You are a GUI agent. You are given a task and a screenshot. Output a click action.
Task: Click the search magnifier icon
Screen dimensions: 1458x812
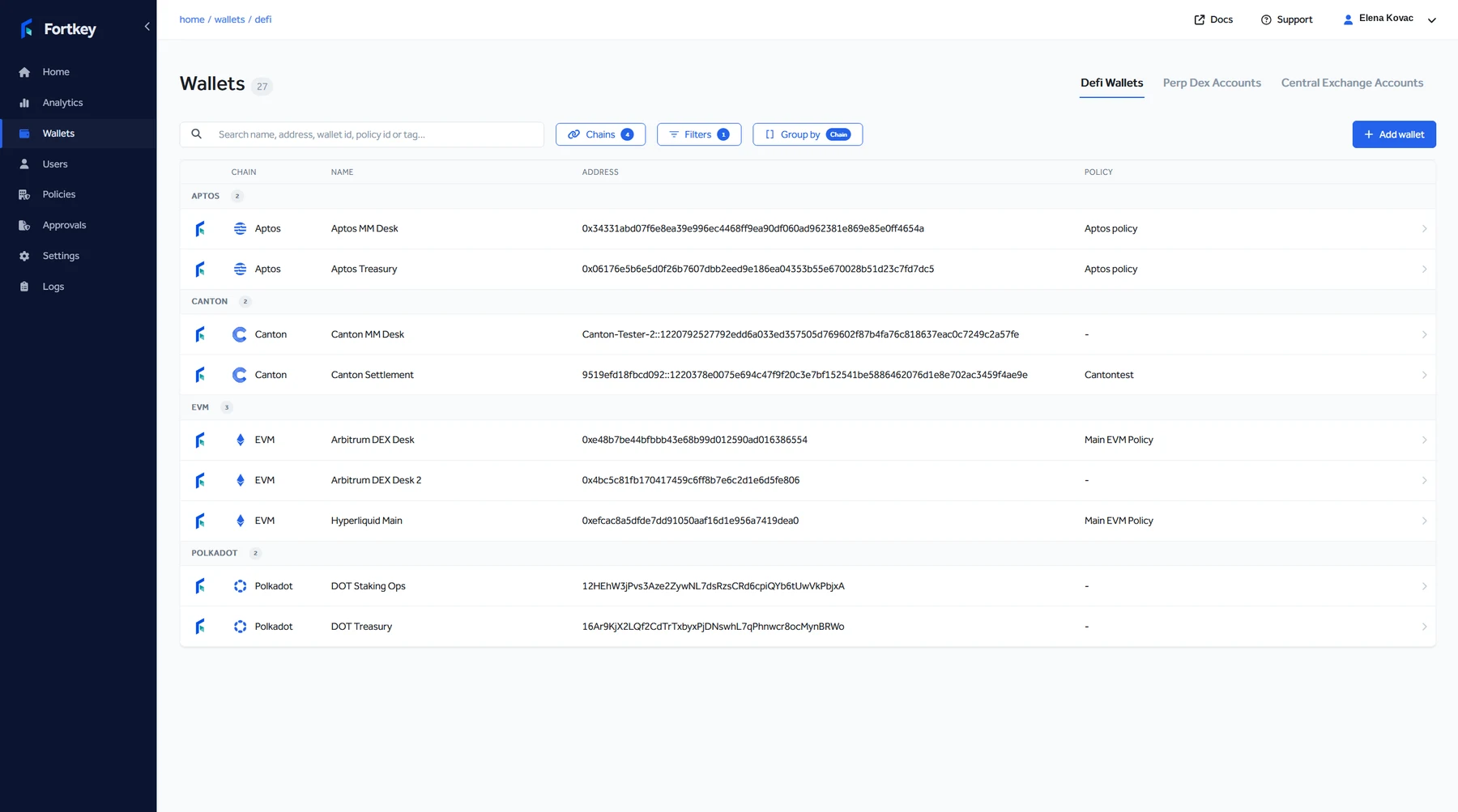click(196, 134)
